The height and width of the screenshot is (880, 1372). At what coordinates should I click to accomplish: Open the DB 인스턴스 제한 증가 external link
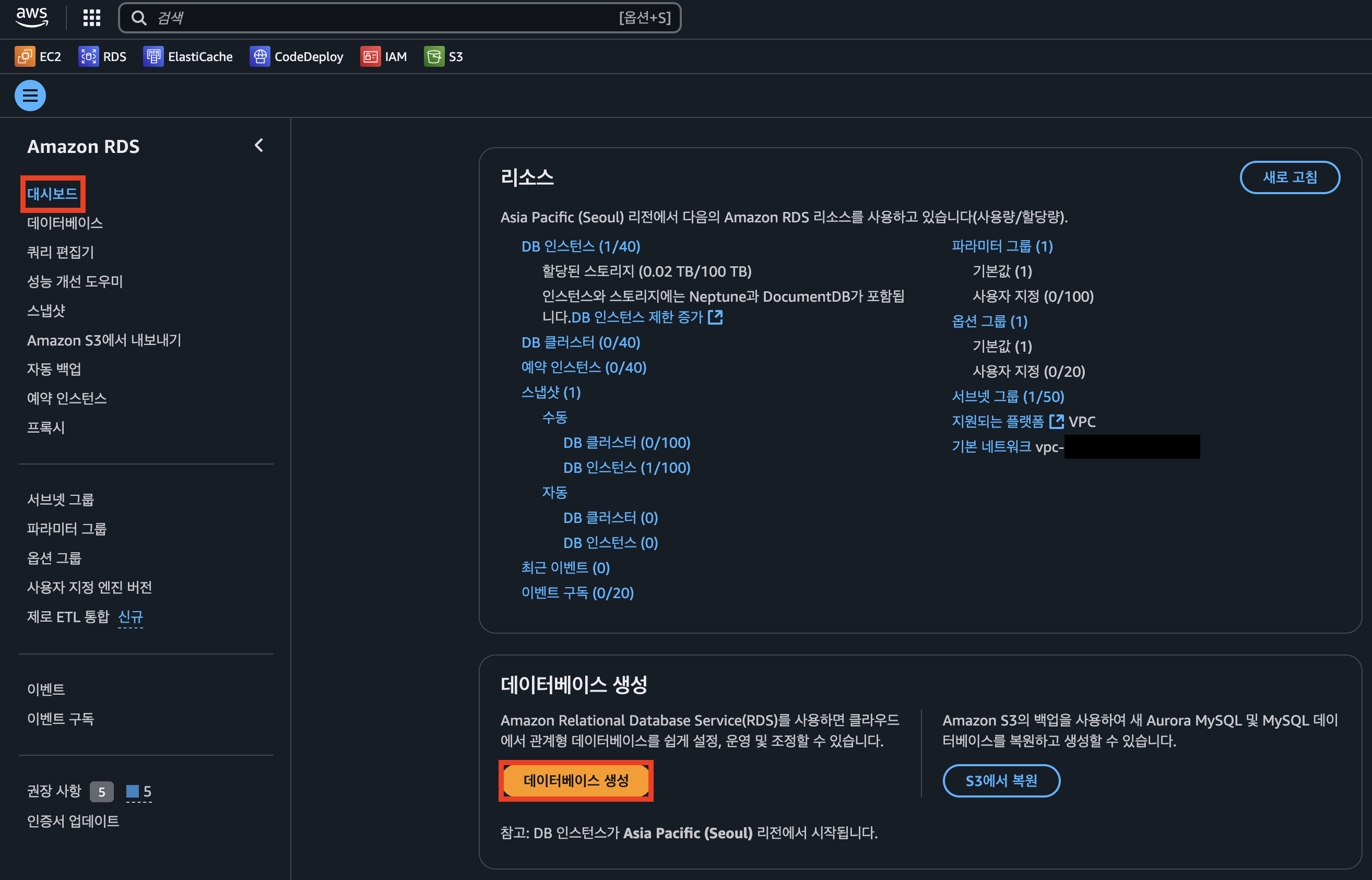tap(646, 317)
